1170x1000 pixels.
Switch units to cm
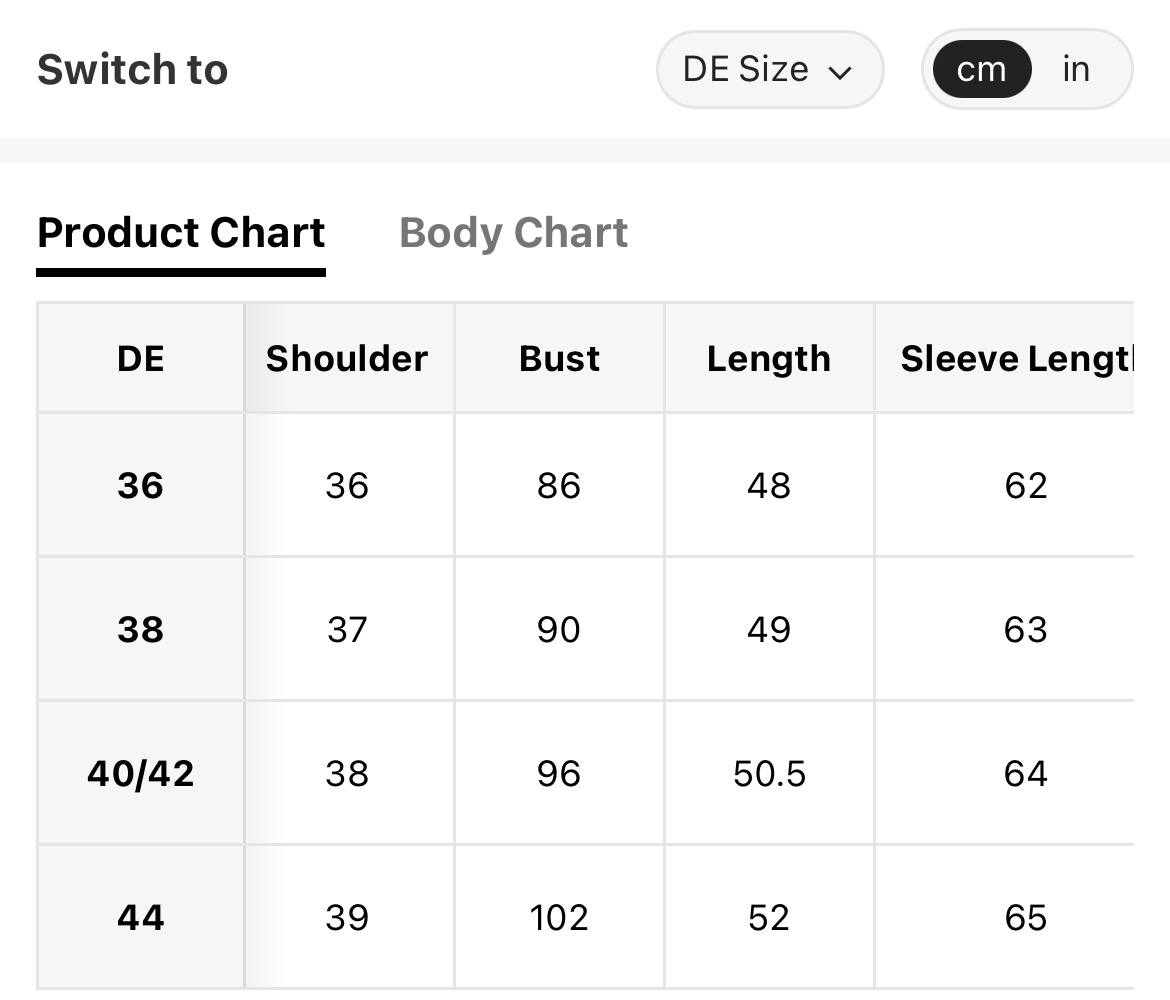tap(982, 69)
